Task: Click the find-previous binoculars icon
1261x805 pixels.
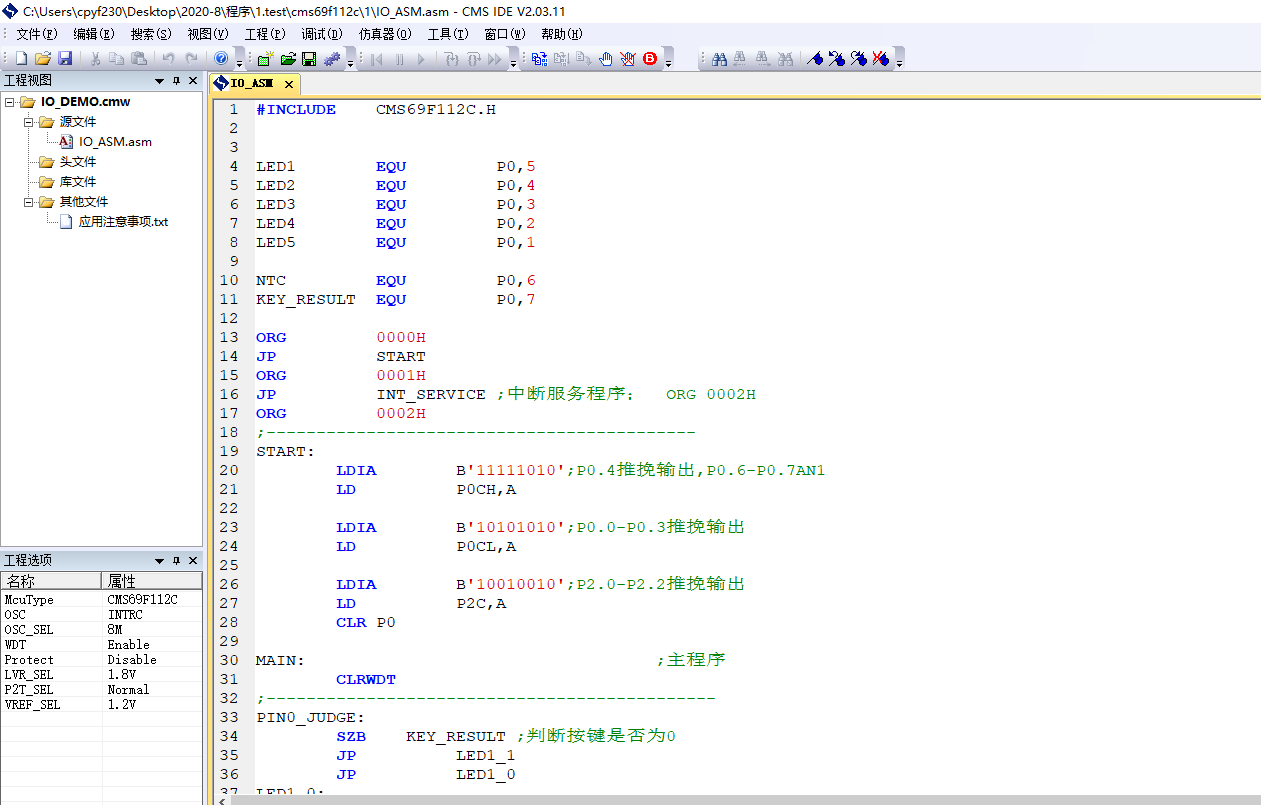Action: 741,59
